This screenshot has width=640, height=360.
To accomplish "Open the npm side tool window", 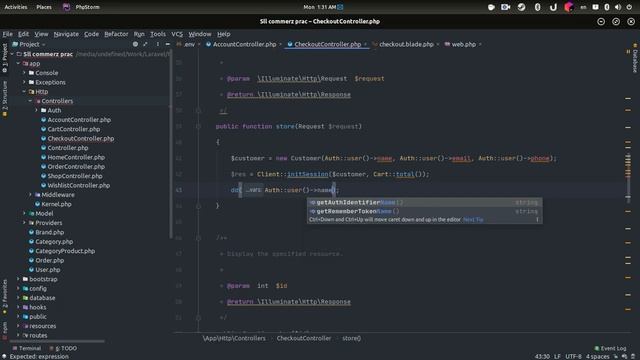I will pos(4,330).
